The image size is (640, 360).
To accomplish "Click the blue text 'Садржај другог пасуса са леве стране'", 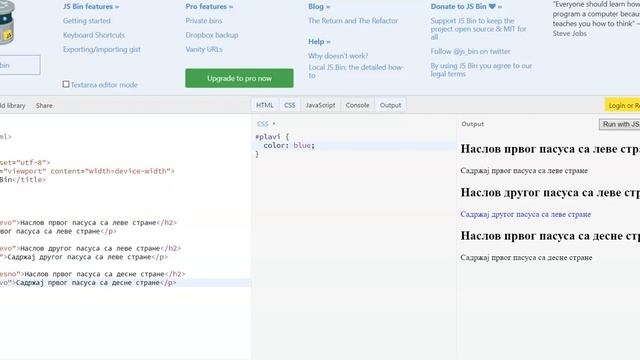I will coord(526,214).
